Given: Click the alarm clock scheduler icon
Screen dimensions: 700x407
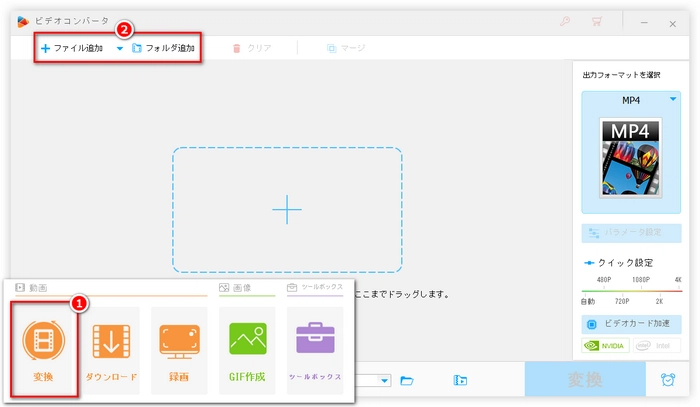Looking at the screenshot, I should [x=667, y=380].
